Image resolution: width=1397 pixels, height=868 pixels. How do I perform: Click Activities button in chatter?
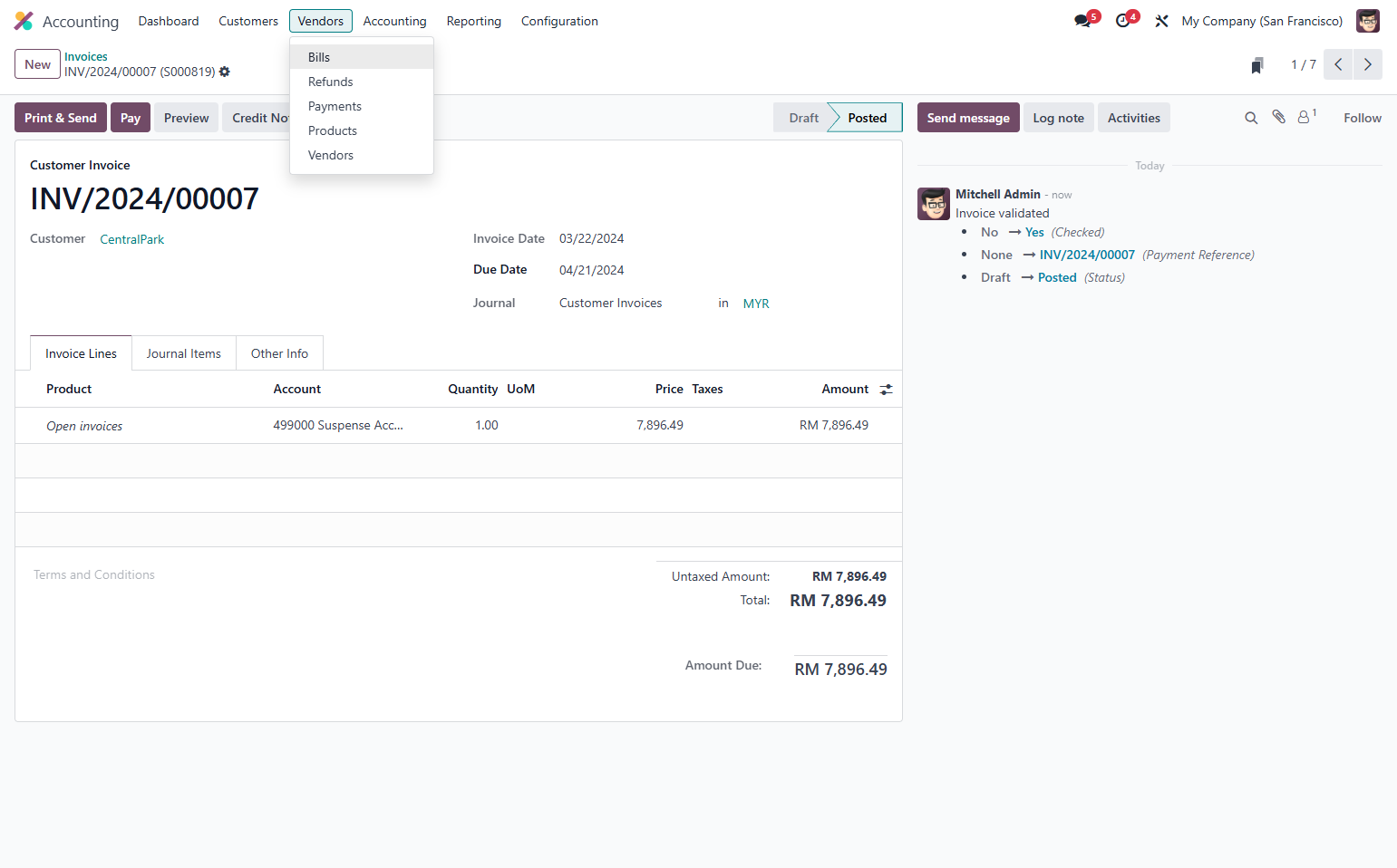pos(1133,118)
